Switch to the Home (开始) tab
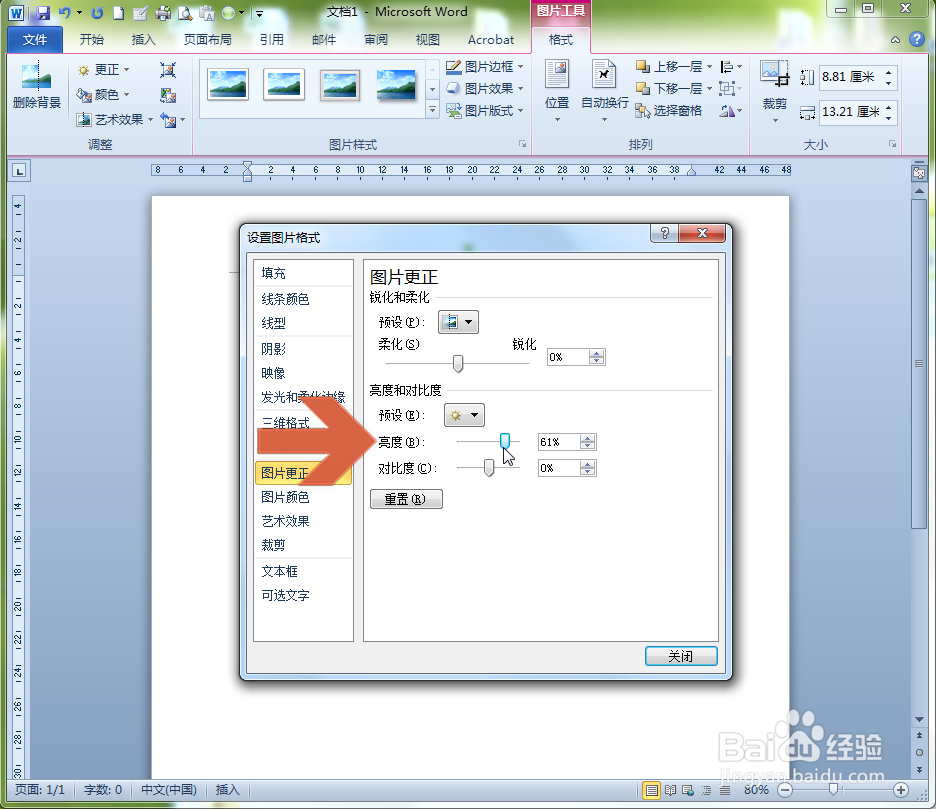The width and height of the screenshot is (936, 809). tap(92, 39)
